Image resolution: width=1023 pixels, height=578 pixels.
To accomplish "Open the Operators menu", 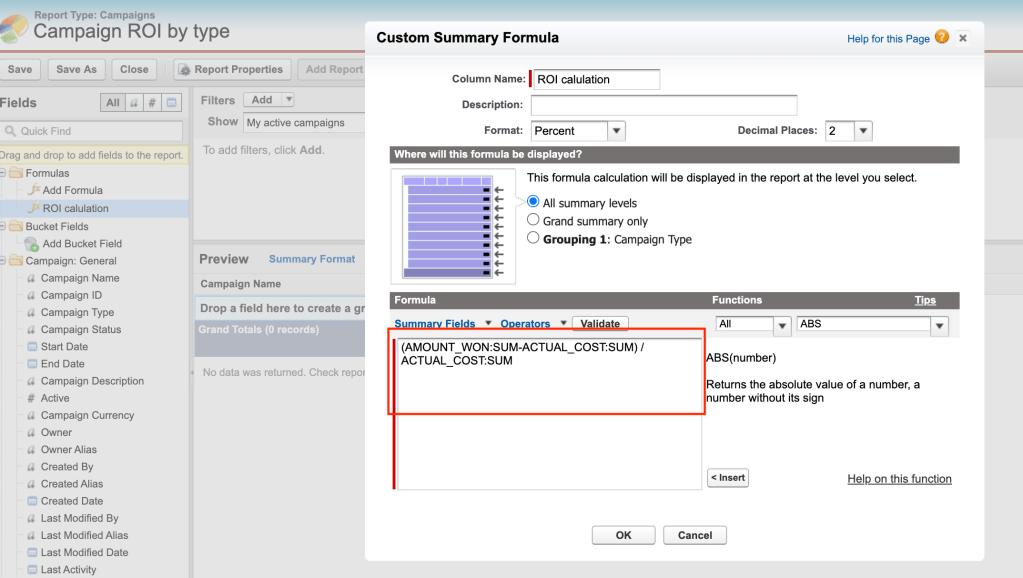I will 533,324.
